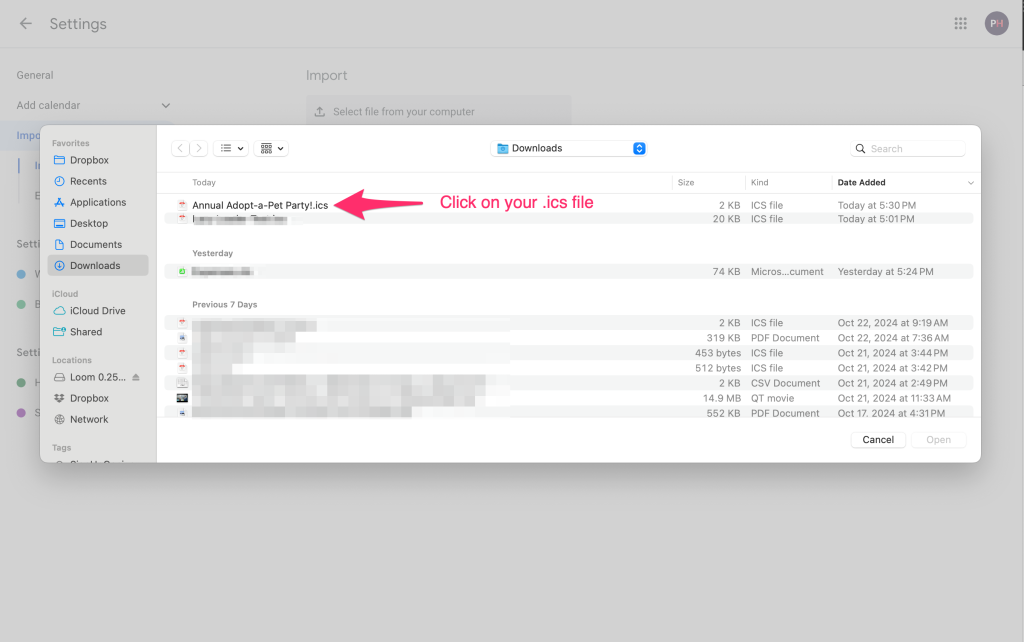Viewport: 1024px width, 642px height.
Task: Click the Settings back arrow
Action: tap(26, 23)
